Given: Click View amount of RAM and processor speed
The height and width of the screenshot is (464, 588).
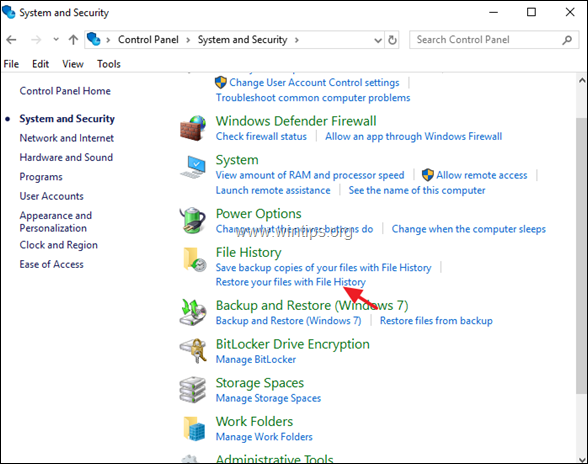Looking at the screenshot, I should point(310,175).
